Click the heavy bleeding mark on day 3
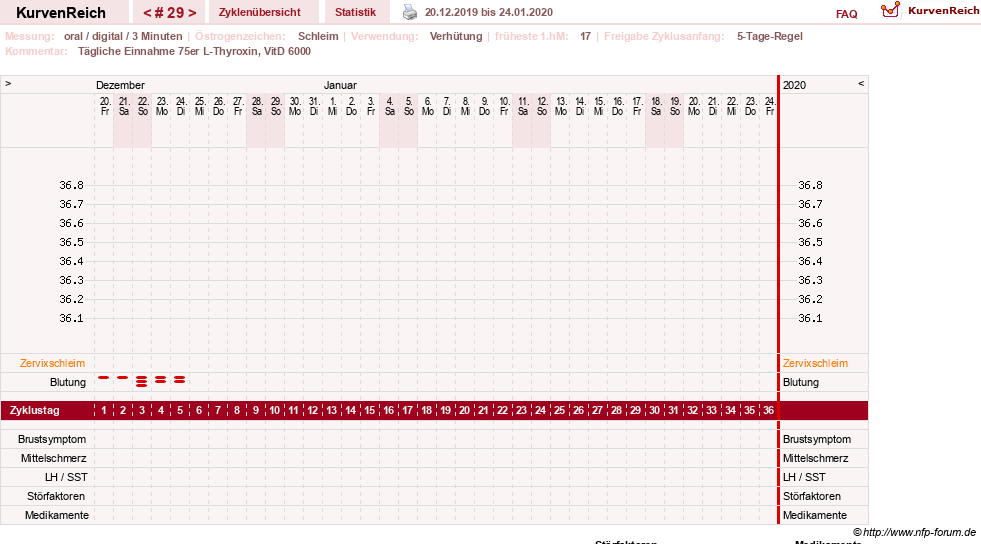The width and height of the screenshot is (981, 544). pyautogui.click(x=141, y=381)
